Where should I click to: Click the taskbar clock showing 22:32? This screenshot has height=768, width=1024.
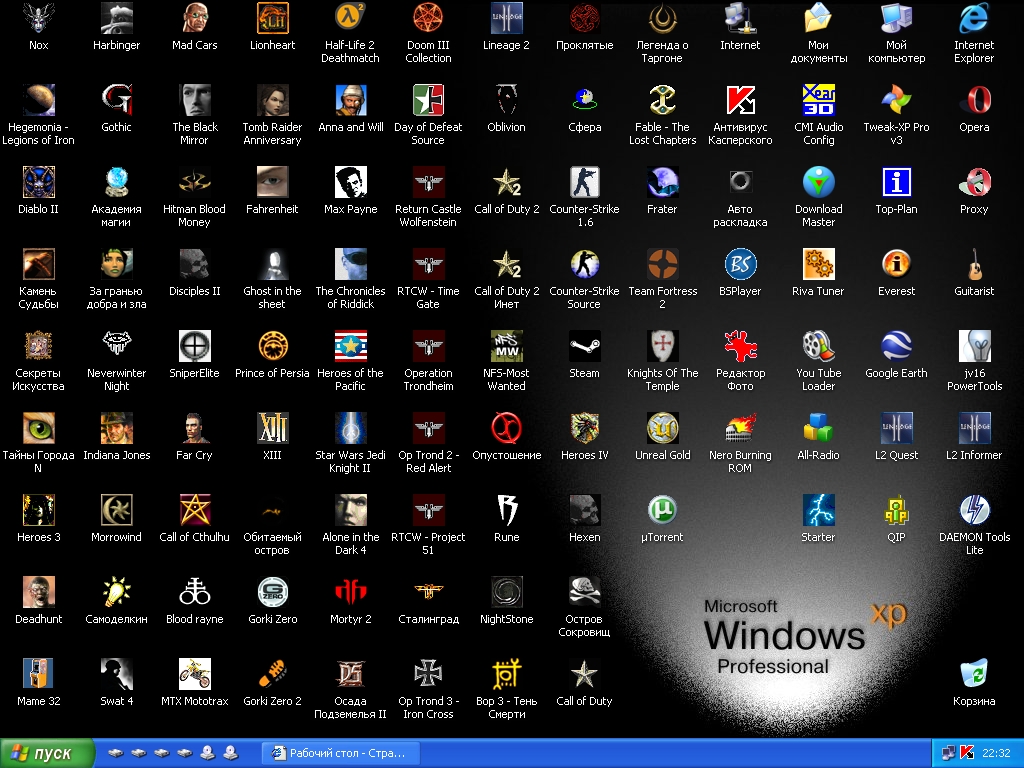pos(996,753)
